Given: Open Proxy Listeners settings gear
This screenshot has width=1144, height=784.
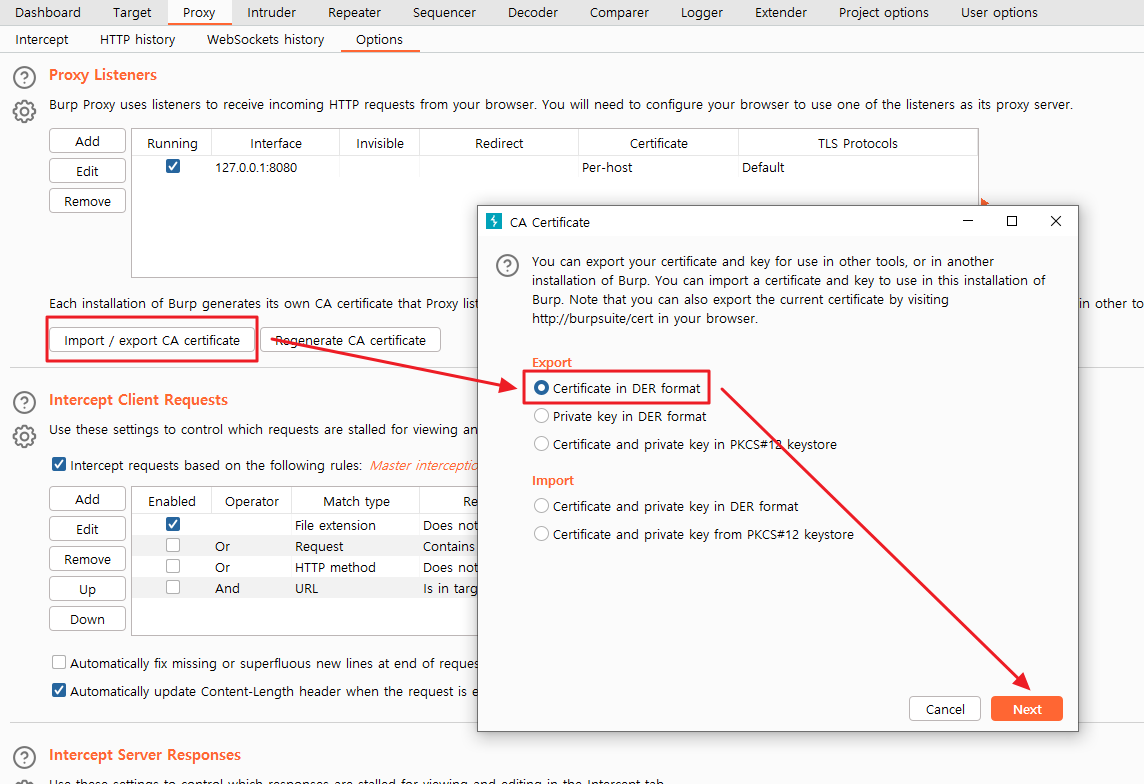Looking at the screenshot, I should point(24,112).
